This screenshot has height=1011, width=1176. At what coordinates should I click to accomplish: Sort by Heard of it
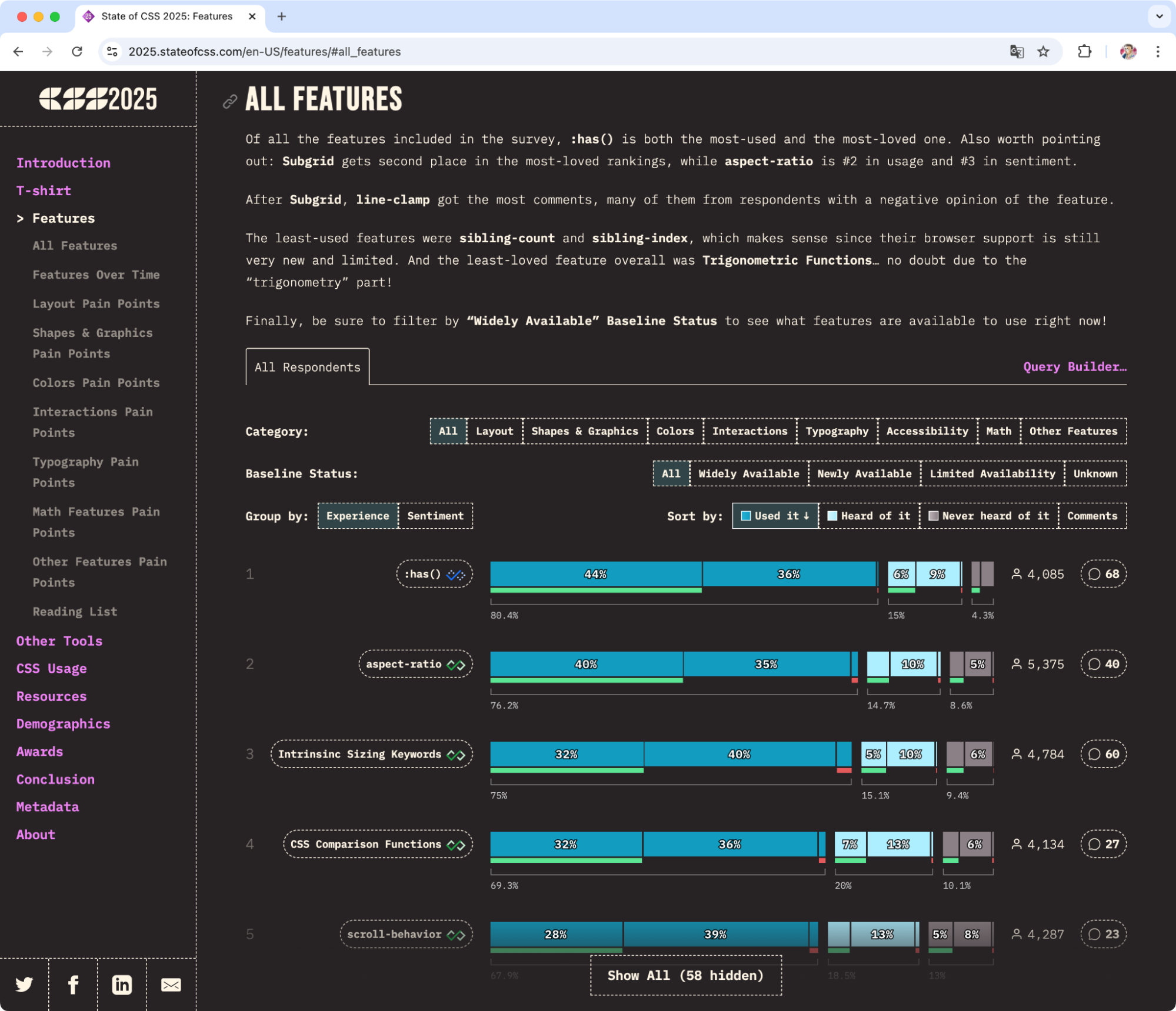pos(869,516)
